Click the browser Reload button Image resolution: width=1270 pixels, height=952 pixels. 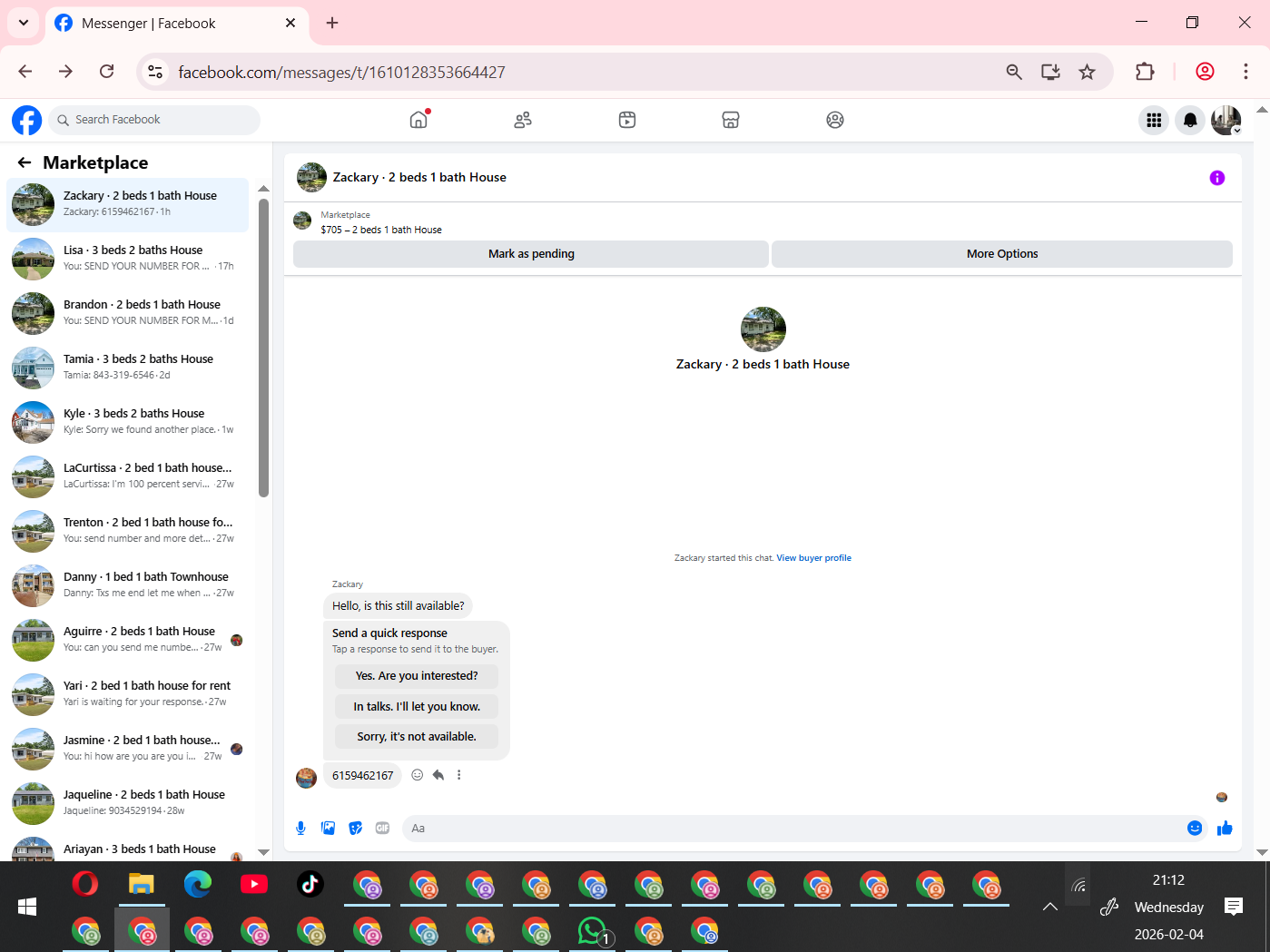click(107, 72)
